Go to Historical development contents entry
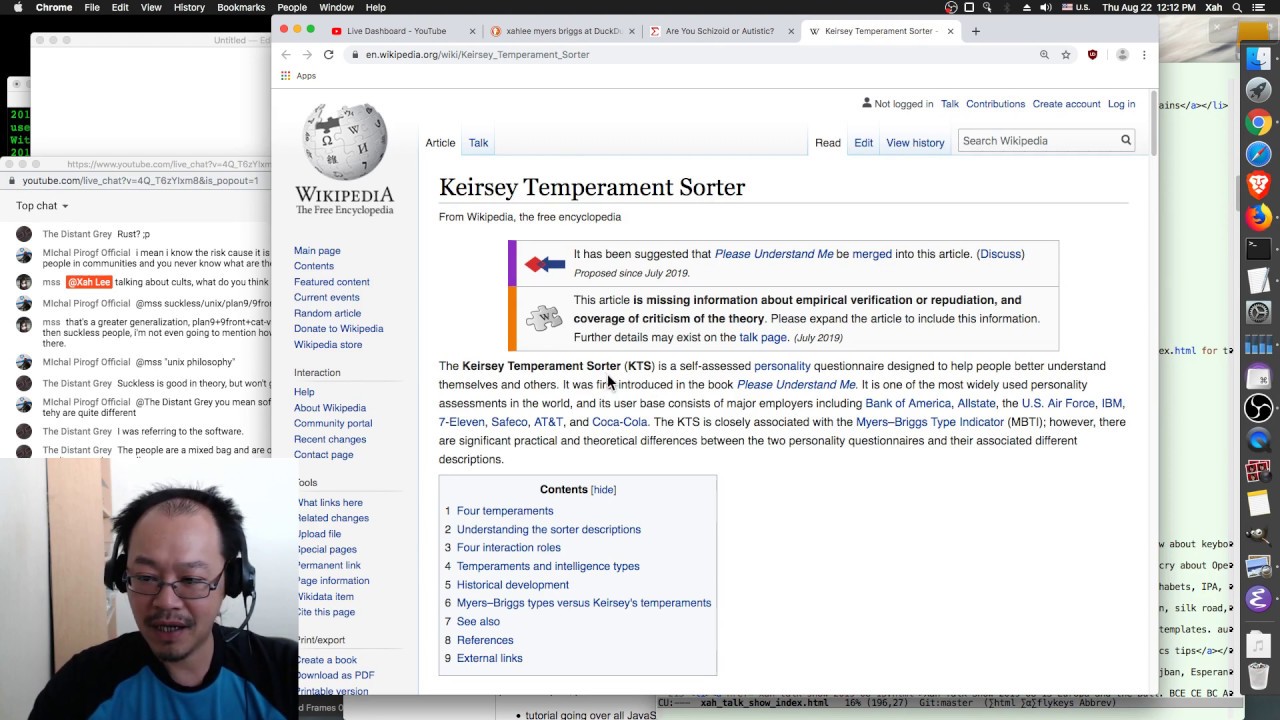 click(513, 585)
